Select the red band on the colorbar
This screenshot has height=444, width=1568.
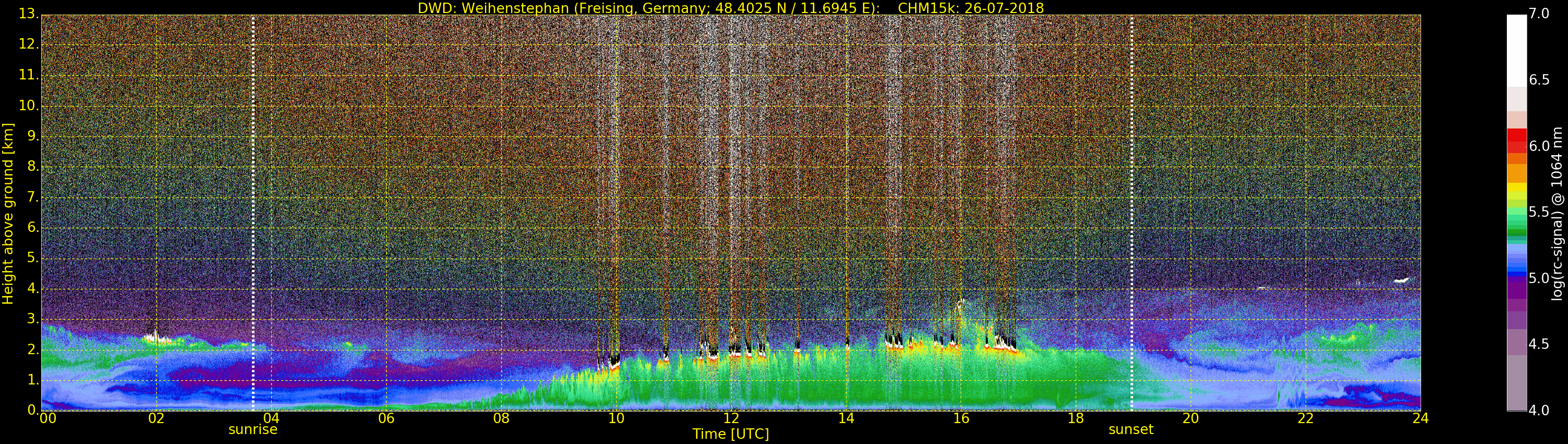coord(1516,141)
